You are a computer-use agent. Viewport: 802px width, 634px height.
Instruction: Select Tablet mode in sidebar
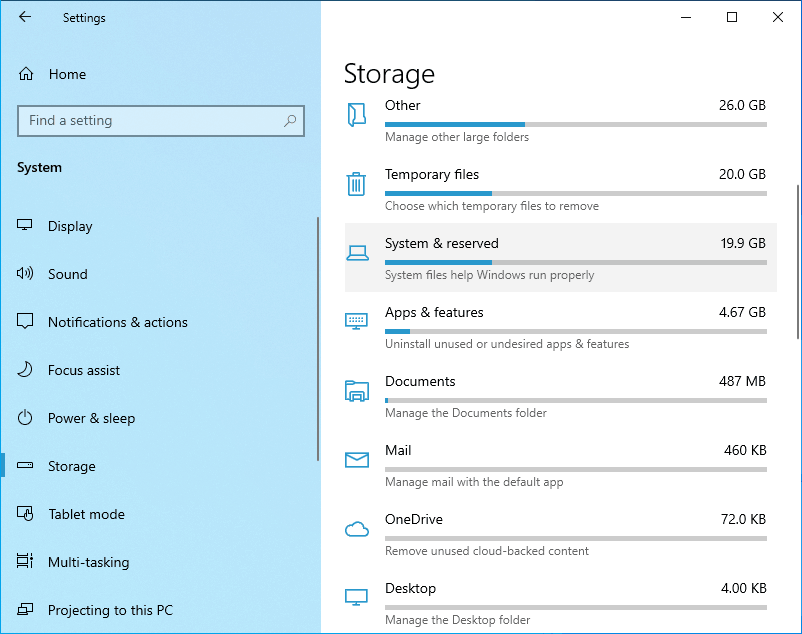(159, 514)
